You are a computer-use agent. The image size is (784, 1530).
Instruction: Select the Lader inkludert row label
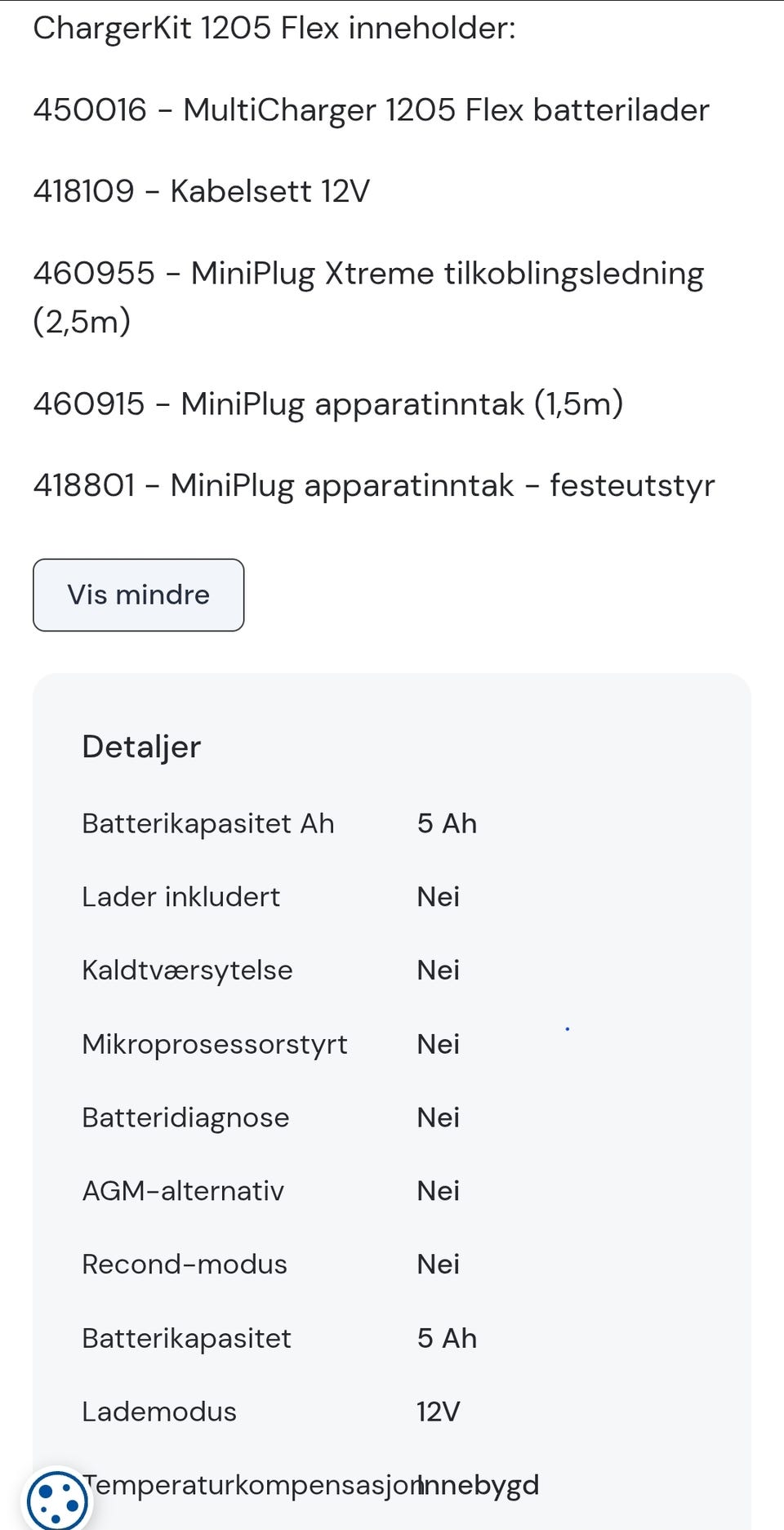coord(180,897)
